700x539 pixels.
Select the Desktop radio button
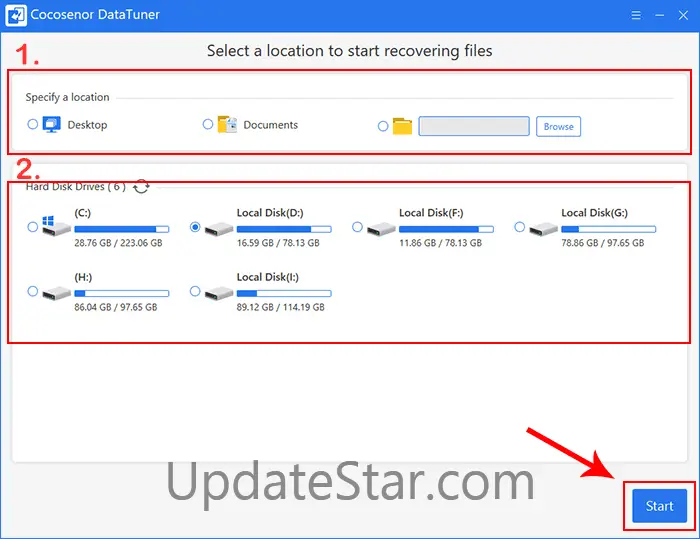coord(33,124)
